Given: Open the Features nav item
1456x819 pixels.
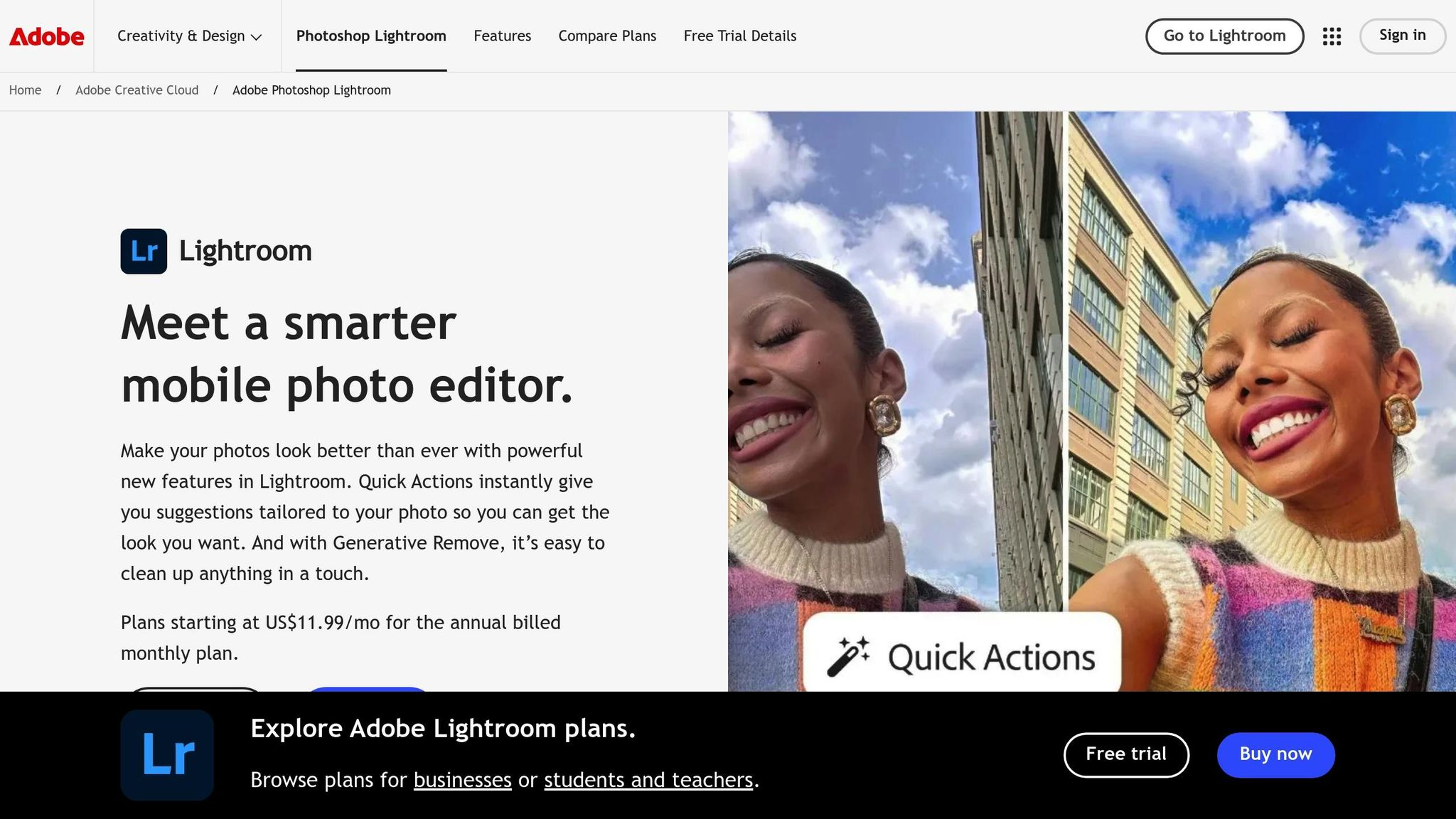Looking at the screenshot, I should pyautogui.click(x=502, y=36).
